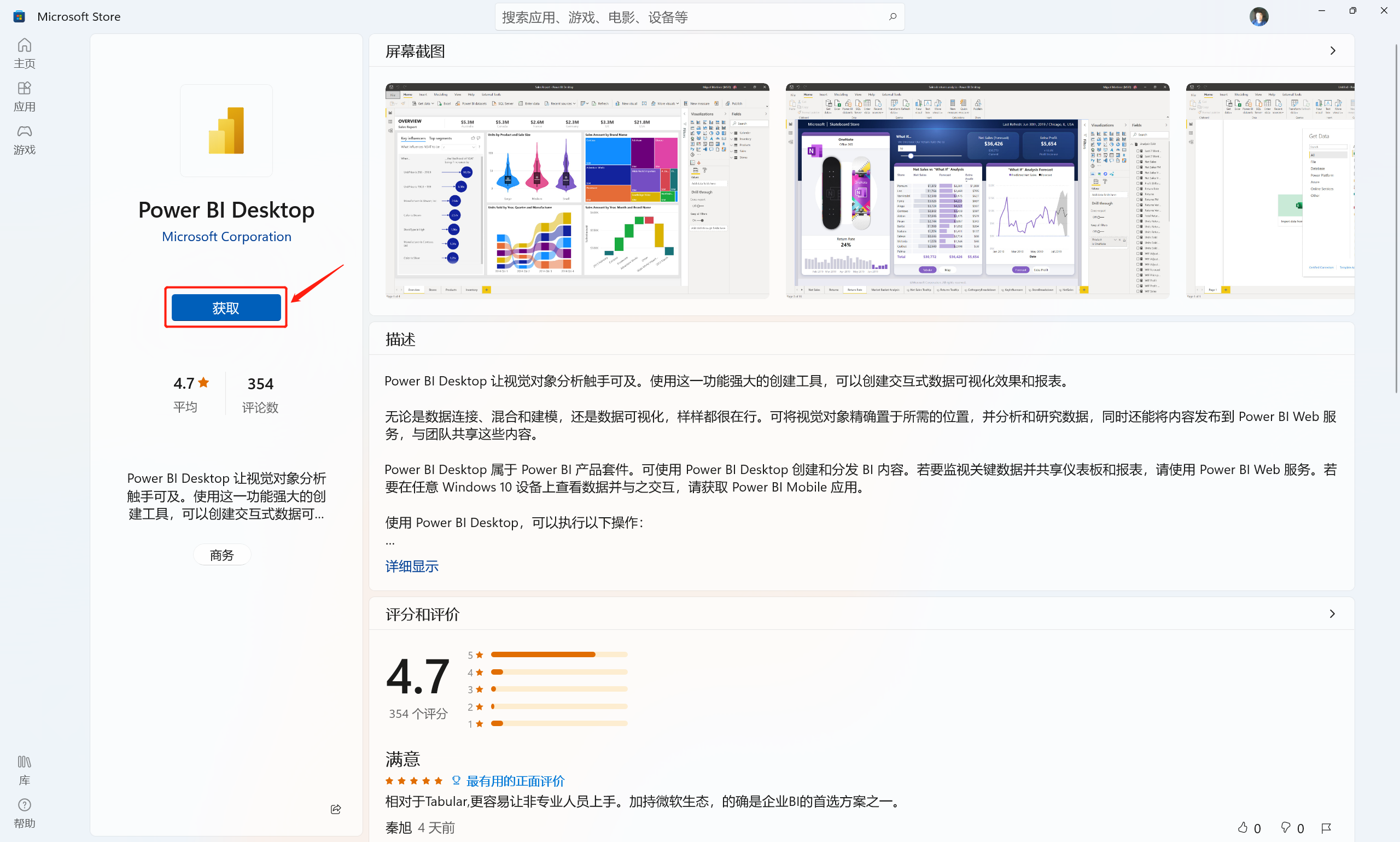Open the first Power BI screenshot thumbnail
The width and height of the screenshot is (1400, 842).
576,191
